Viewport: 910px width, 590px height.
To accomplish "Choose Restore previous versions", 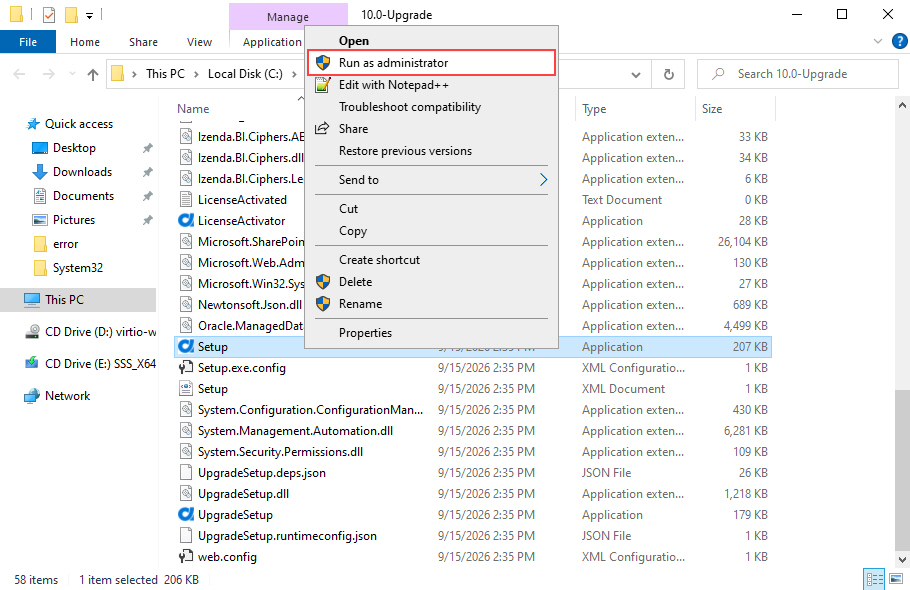I will click(431, 151).
